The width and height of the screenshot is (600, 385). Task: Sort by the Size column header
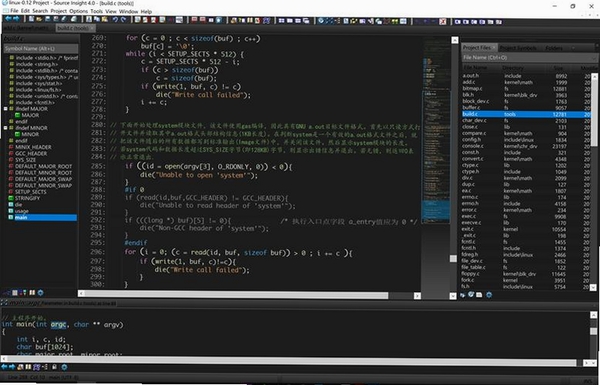click(x=558, y=68)
